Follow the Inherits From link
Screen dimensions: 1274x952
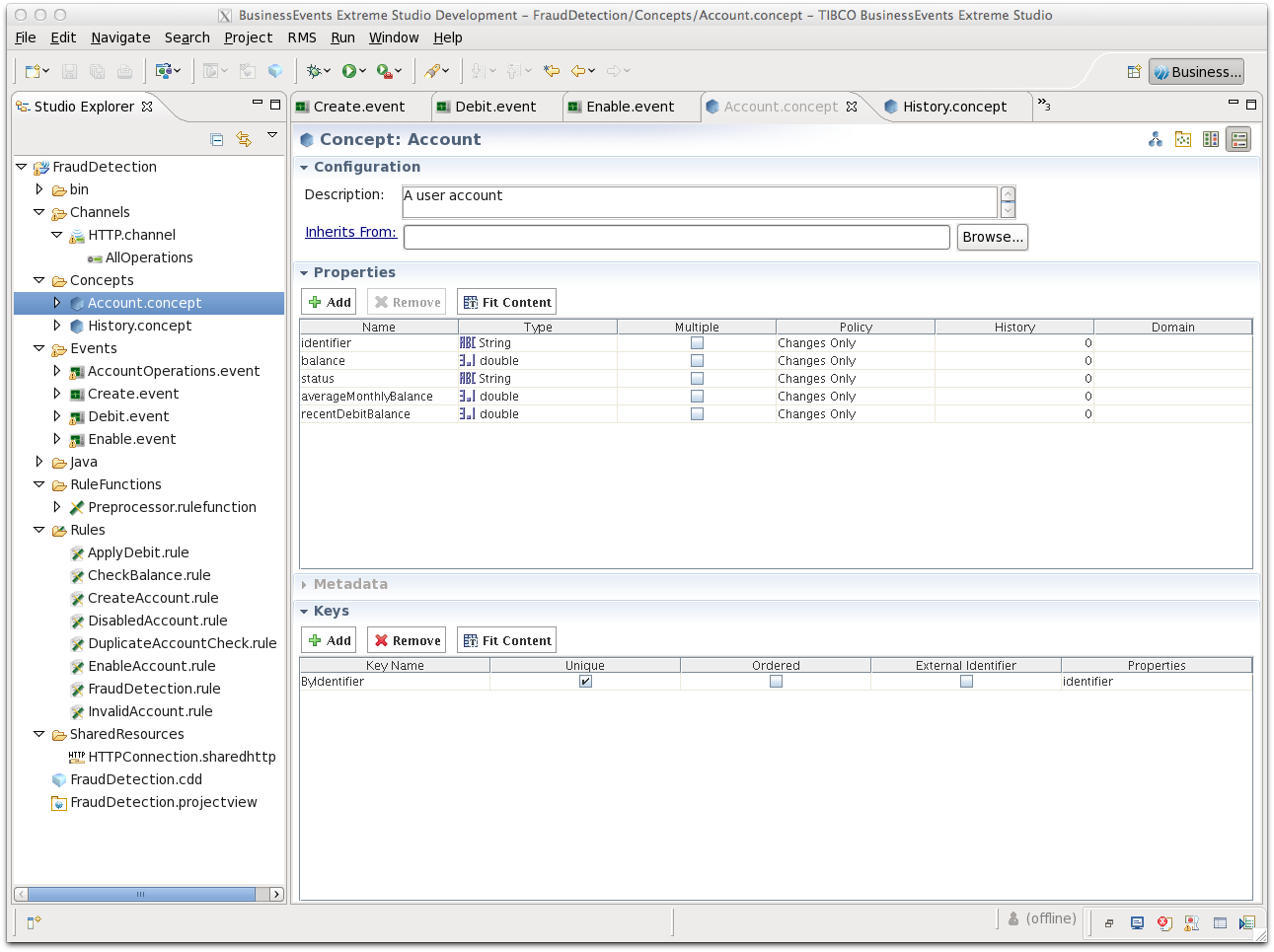pyautogui.click(x=350, y=232)
